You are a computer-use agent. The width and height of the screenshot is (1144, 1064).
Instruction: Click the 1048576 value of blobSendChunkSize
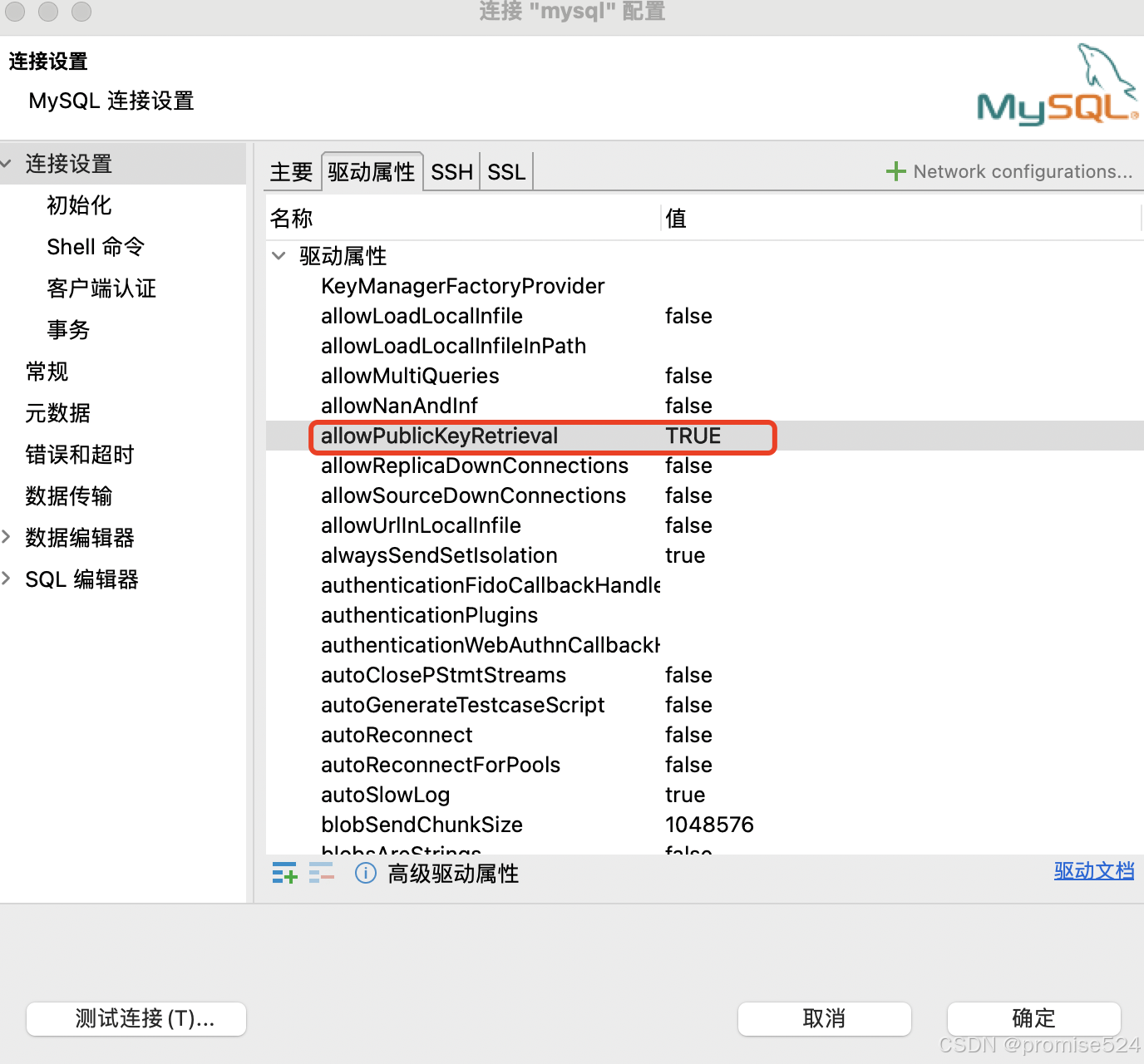709,825
